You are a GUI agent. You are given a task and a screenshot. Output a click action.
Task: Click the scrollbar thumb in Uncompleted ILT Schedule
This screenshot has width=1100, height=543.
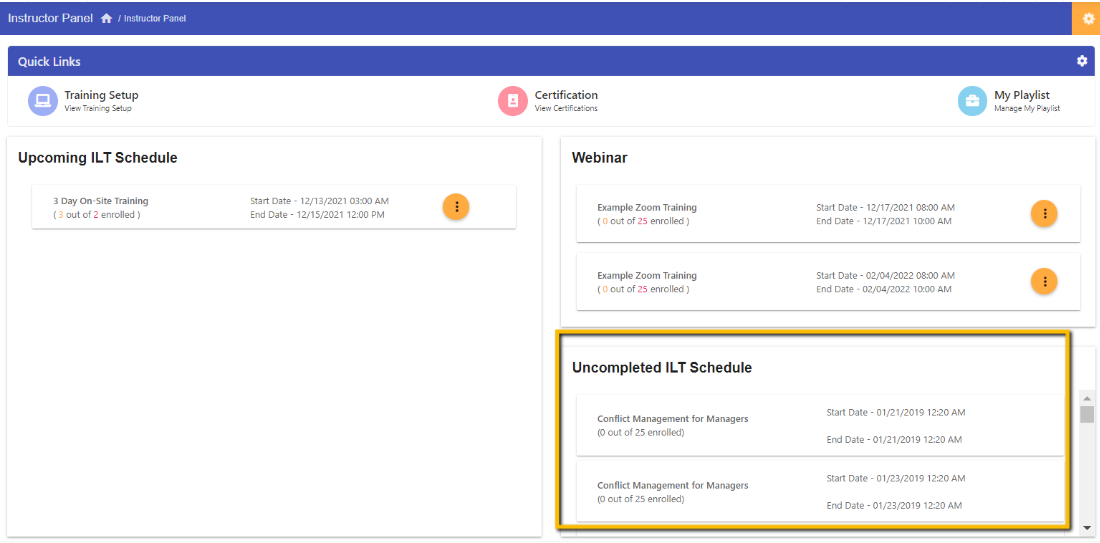(x=1087, y=414)
